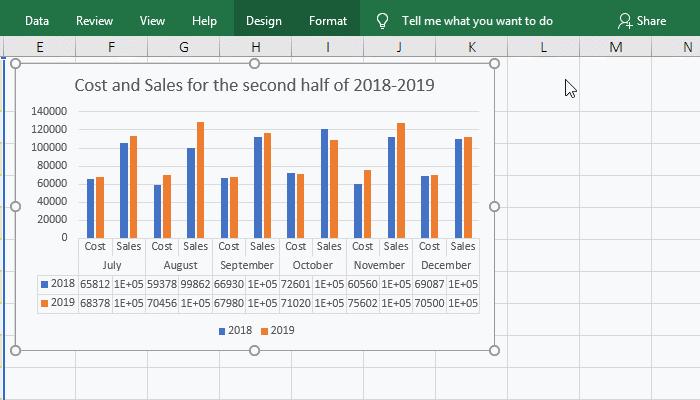Switch to the chart Design tab

pyautogui.click(x=263, y=20)
